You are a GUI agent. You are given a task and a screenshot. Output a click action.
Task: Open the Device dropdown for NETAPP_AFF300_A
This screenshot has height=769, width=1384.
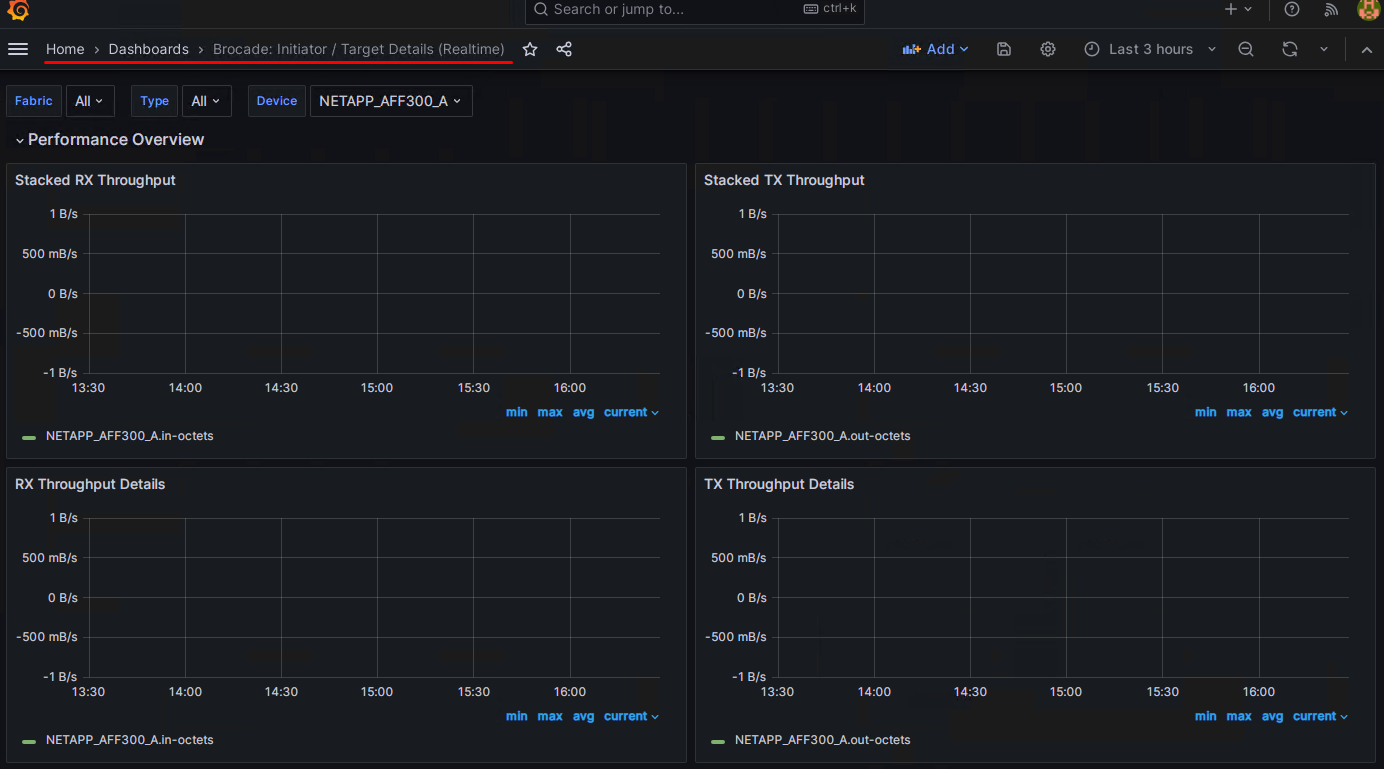(390, 100)
